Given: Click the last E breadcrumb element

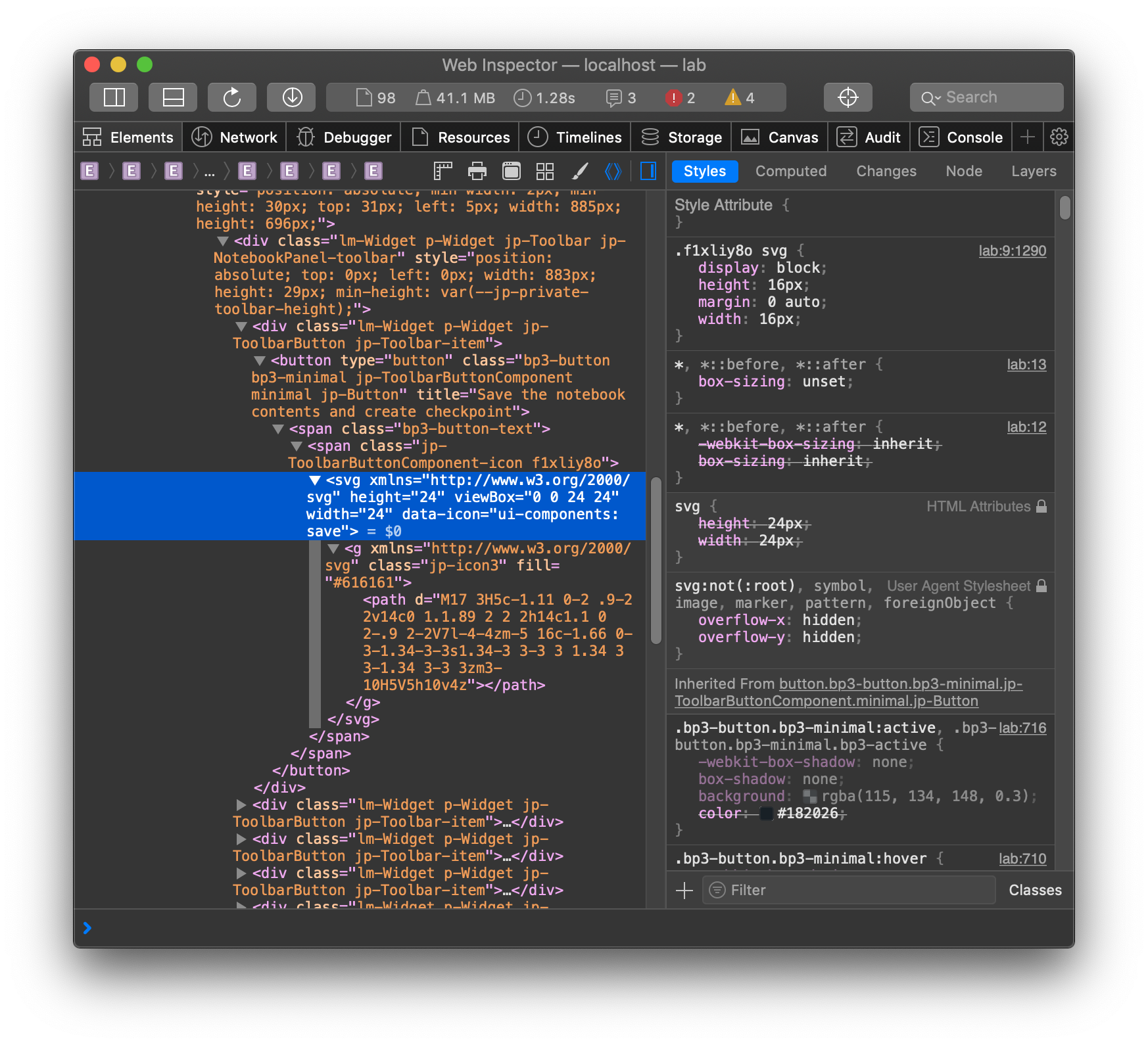Looking at the screenshot, I should pos(373,171).
